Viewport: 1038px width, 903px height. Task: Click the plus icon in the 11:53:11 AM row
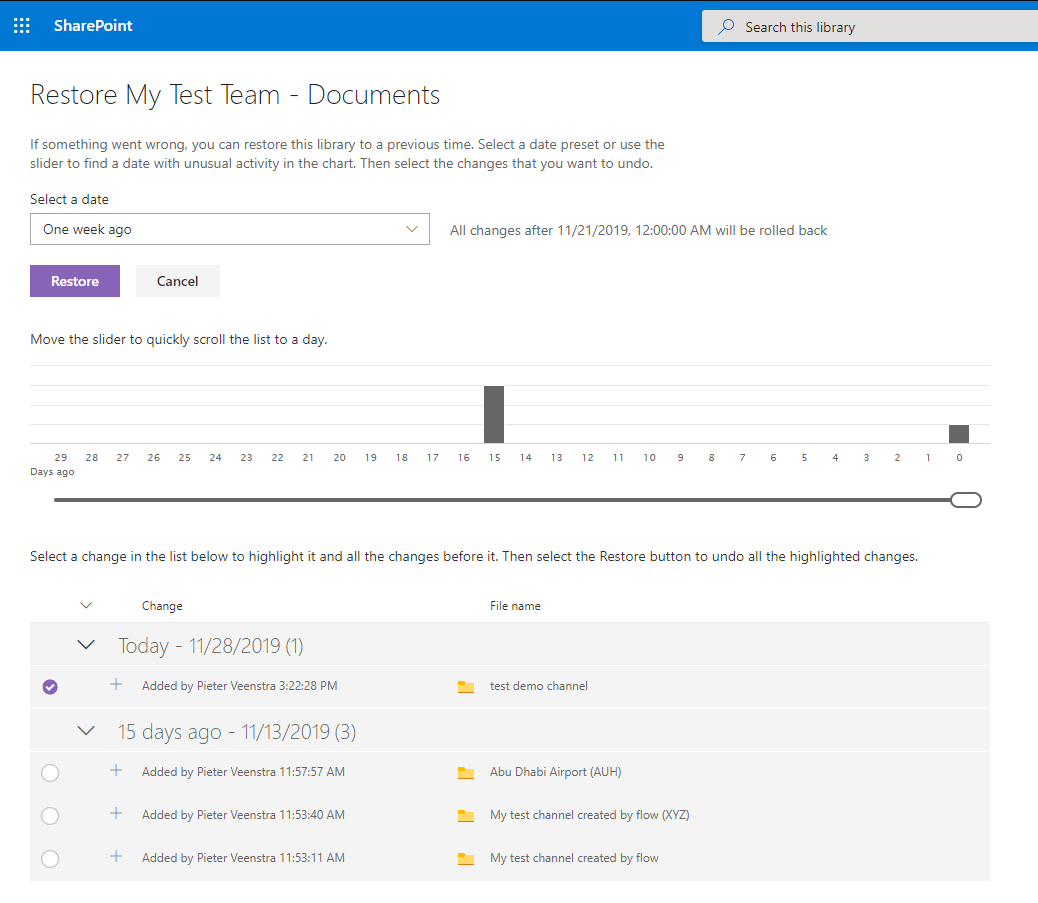pyautogui.click(x=116, y=856)
